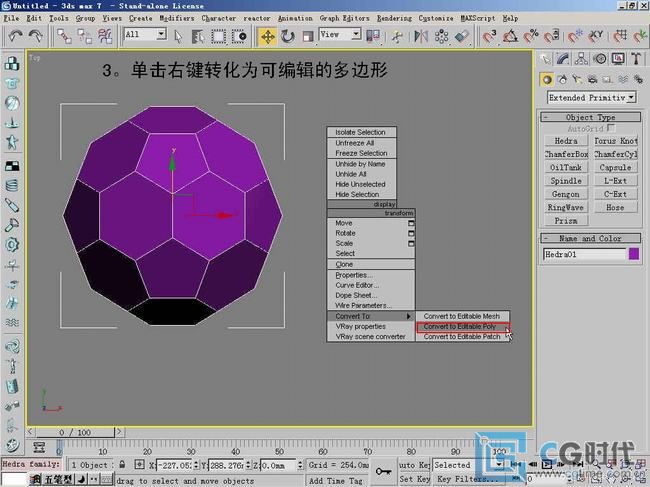
Task: Increase the X coordinate spinner
Action: click(x=196, y=463)
